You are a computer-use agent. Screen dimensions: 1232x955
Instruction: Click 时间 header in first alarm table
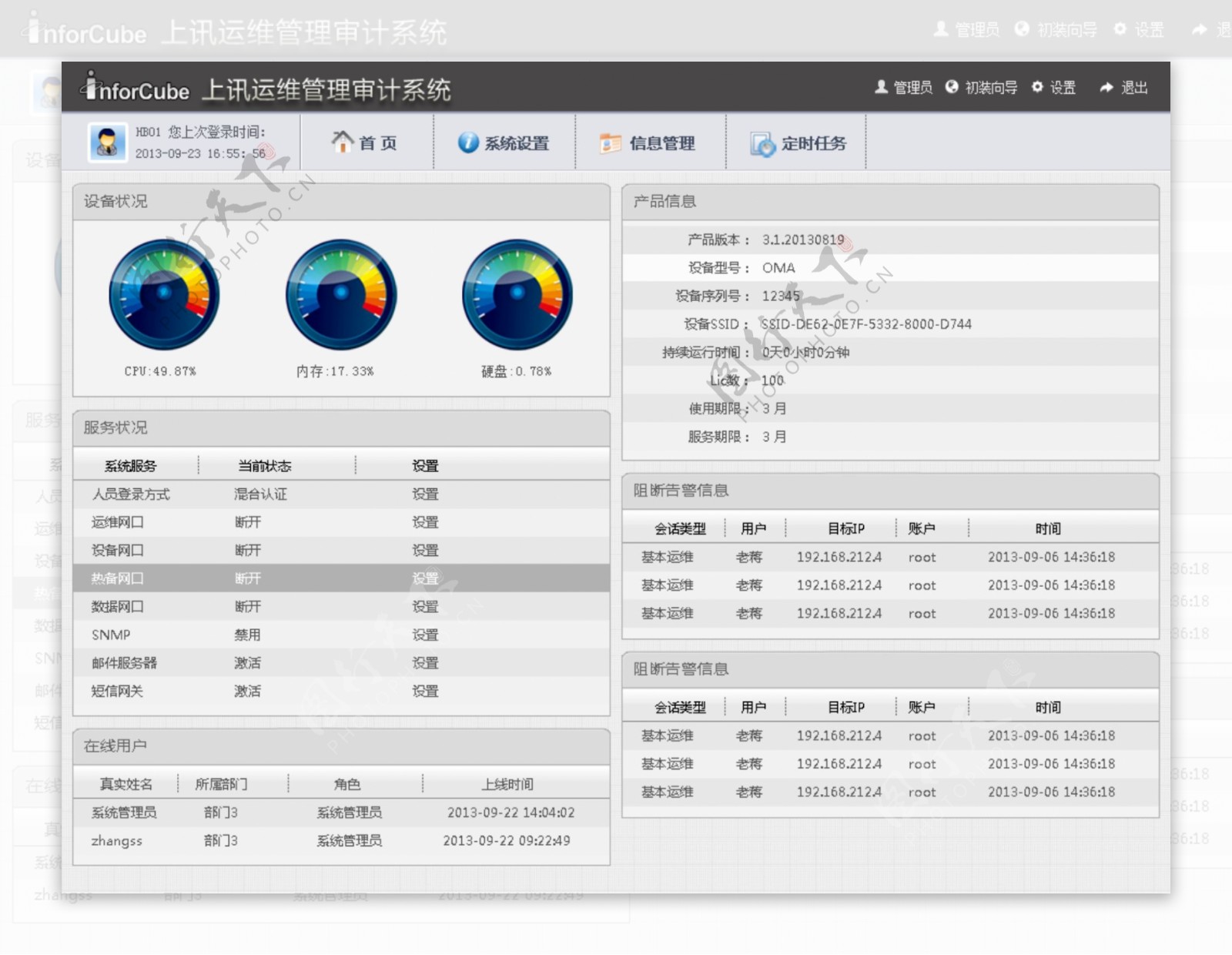click(x=1048, y=529)
